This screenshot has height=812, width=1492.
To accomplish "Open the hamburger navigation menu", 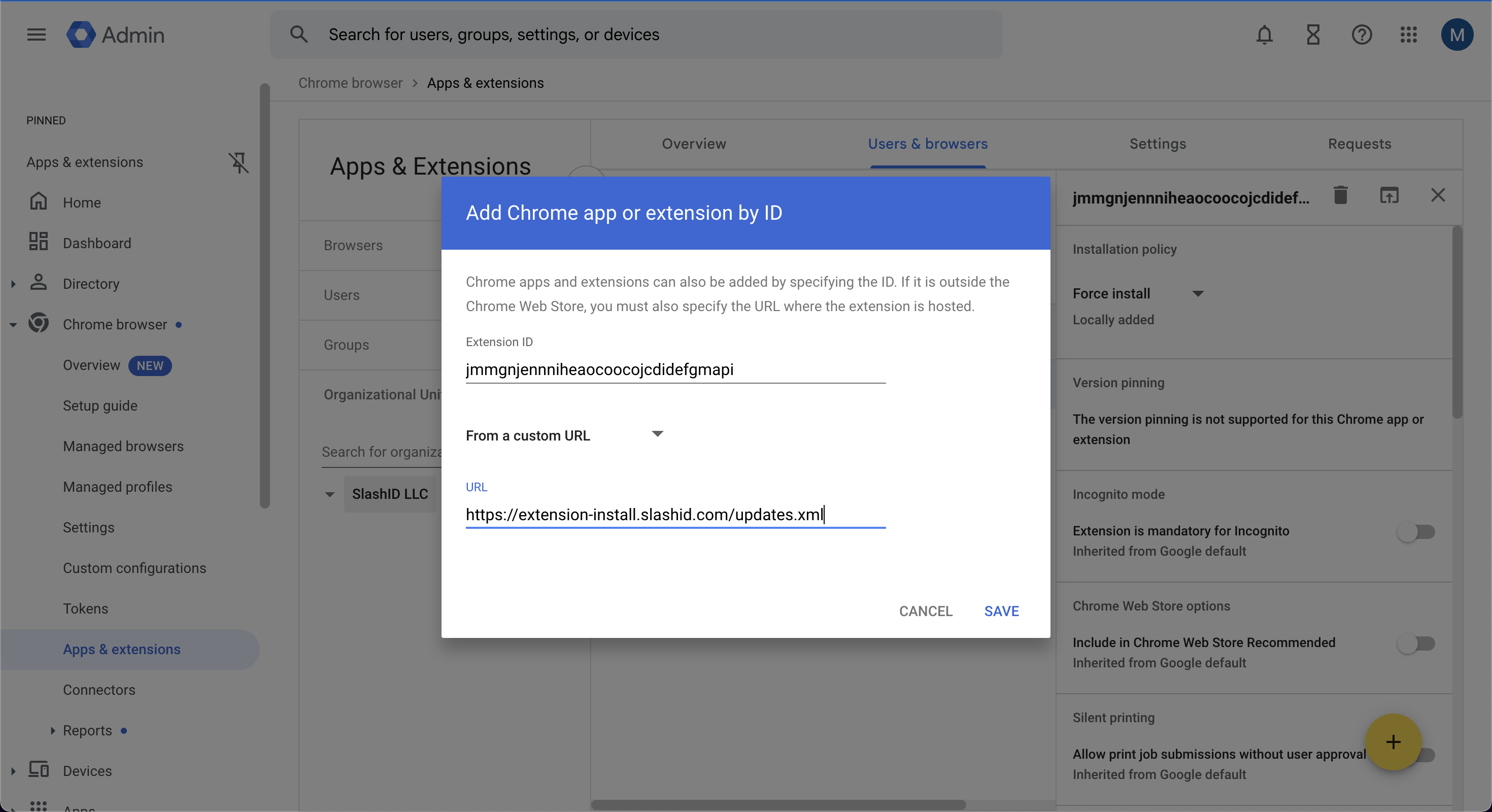I will (x=36, y=35).
